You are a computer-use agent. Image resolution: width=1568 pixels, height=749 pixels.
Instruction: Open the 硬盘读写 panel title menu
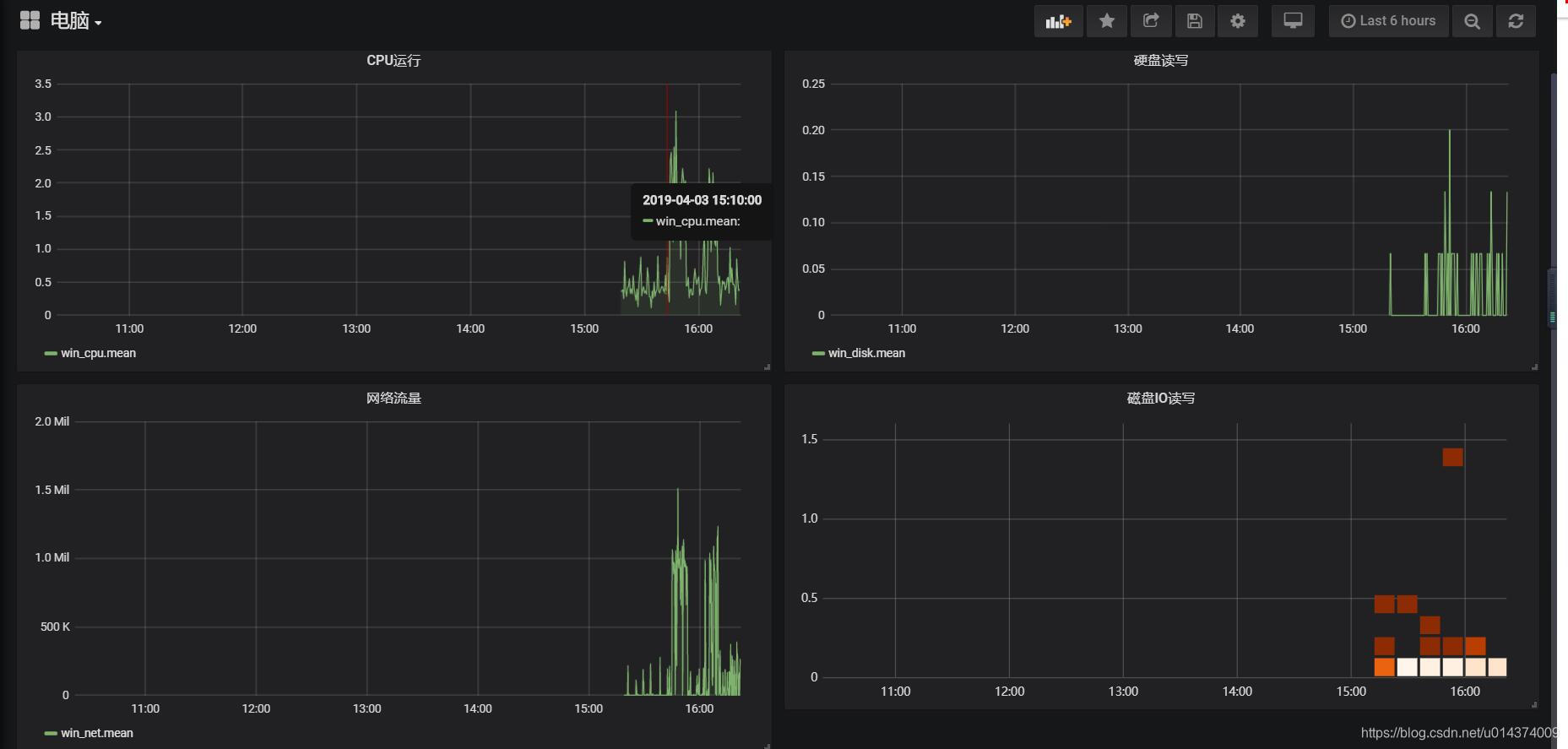[1161, 61]
